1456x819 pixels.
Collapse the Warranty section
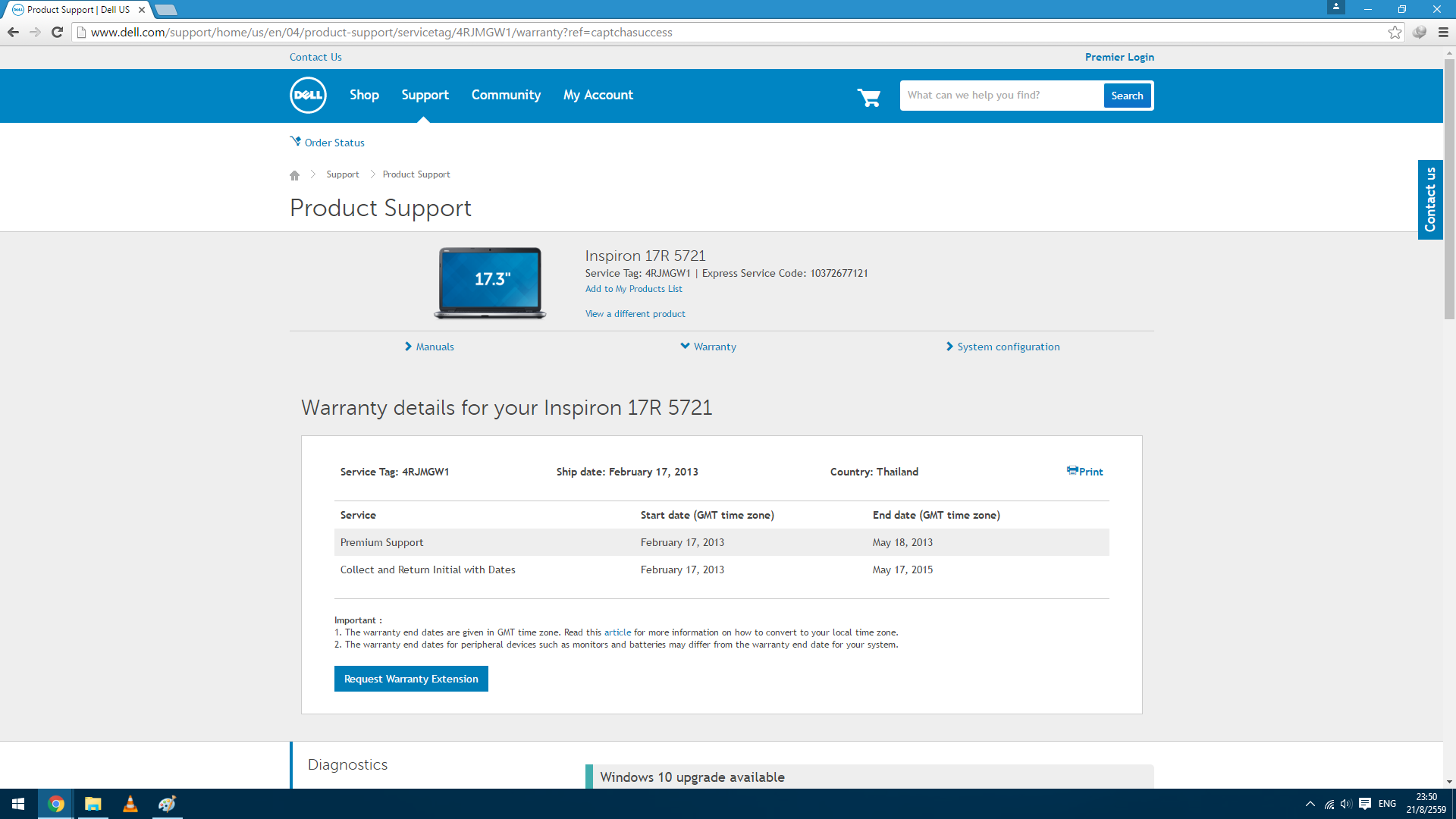pyautogui.click(x=708, y=347)
